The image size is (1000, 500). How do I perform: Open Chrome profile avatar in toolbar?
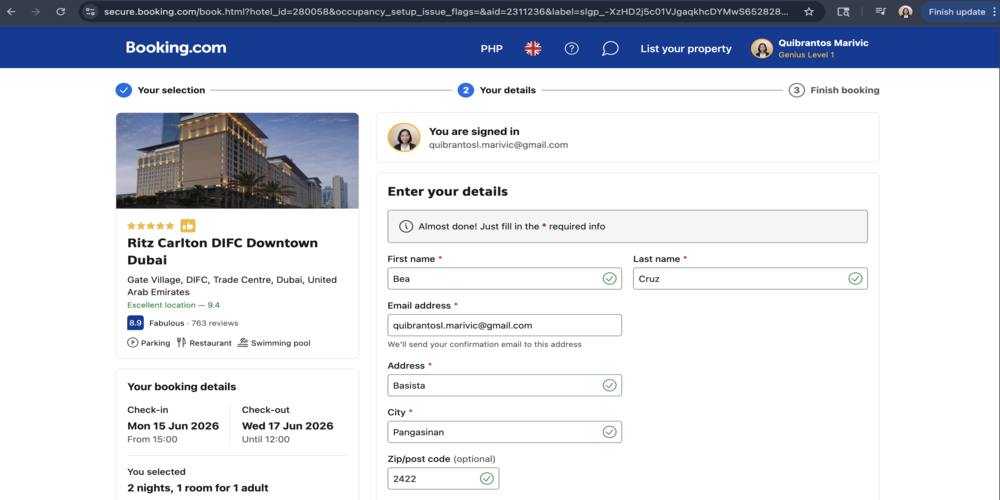[906, 11]
